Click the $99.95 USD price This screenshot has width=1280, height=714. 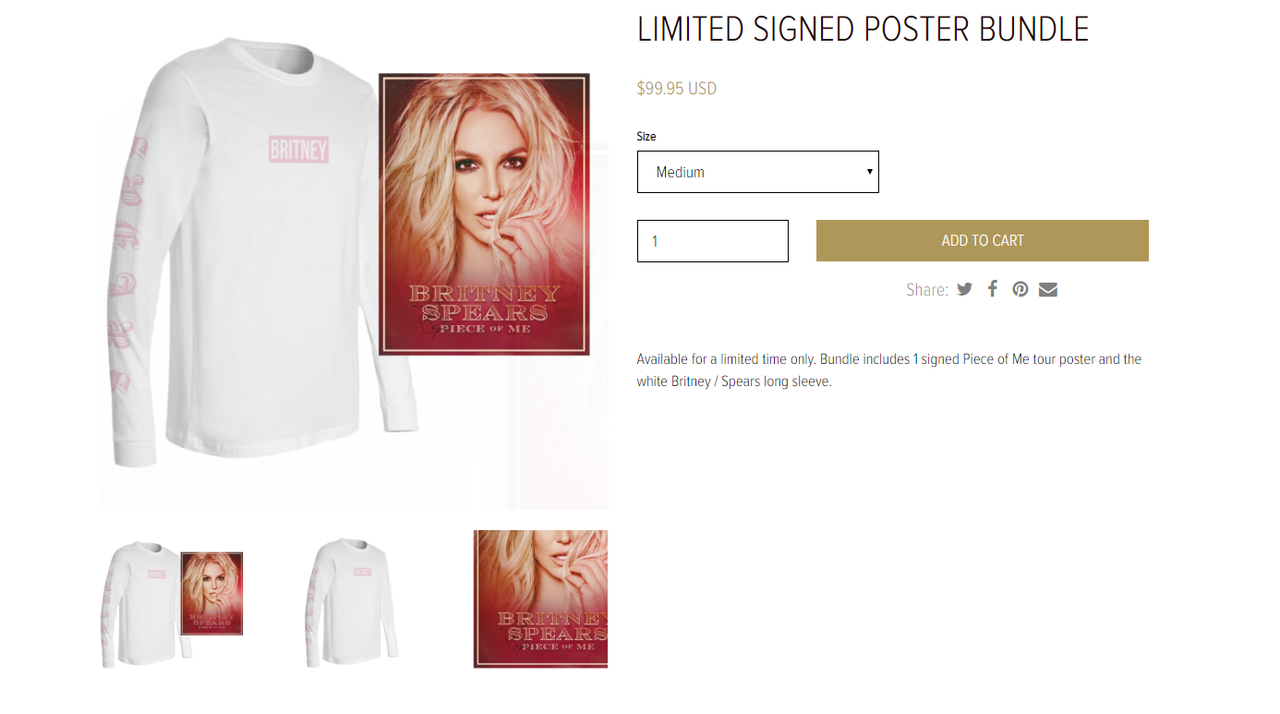point(677,88)
